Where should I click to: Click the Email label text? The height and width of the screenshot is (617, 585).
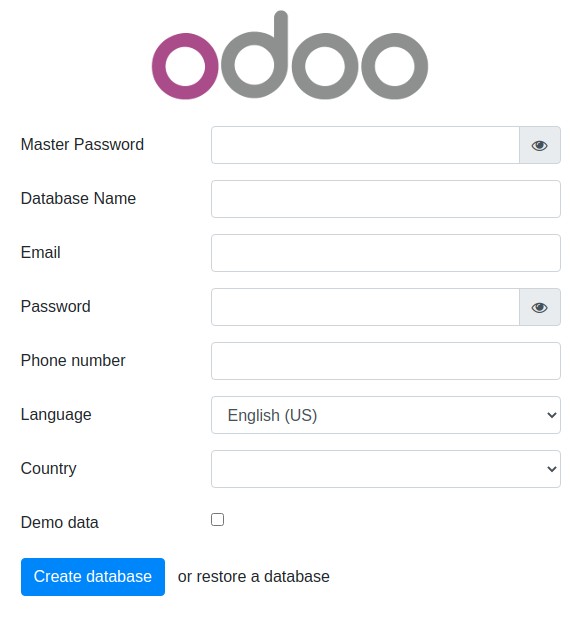pyautogui.click(x=41, y=252)
